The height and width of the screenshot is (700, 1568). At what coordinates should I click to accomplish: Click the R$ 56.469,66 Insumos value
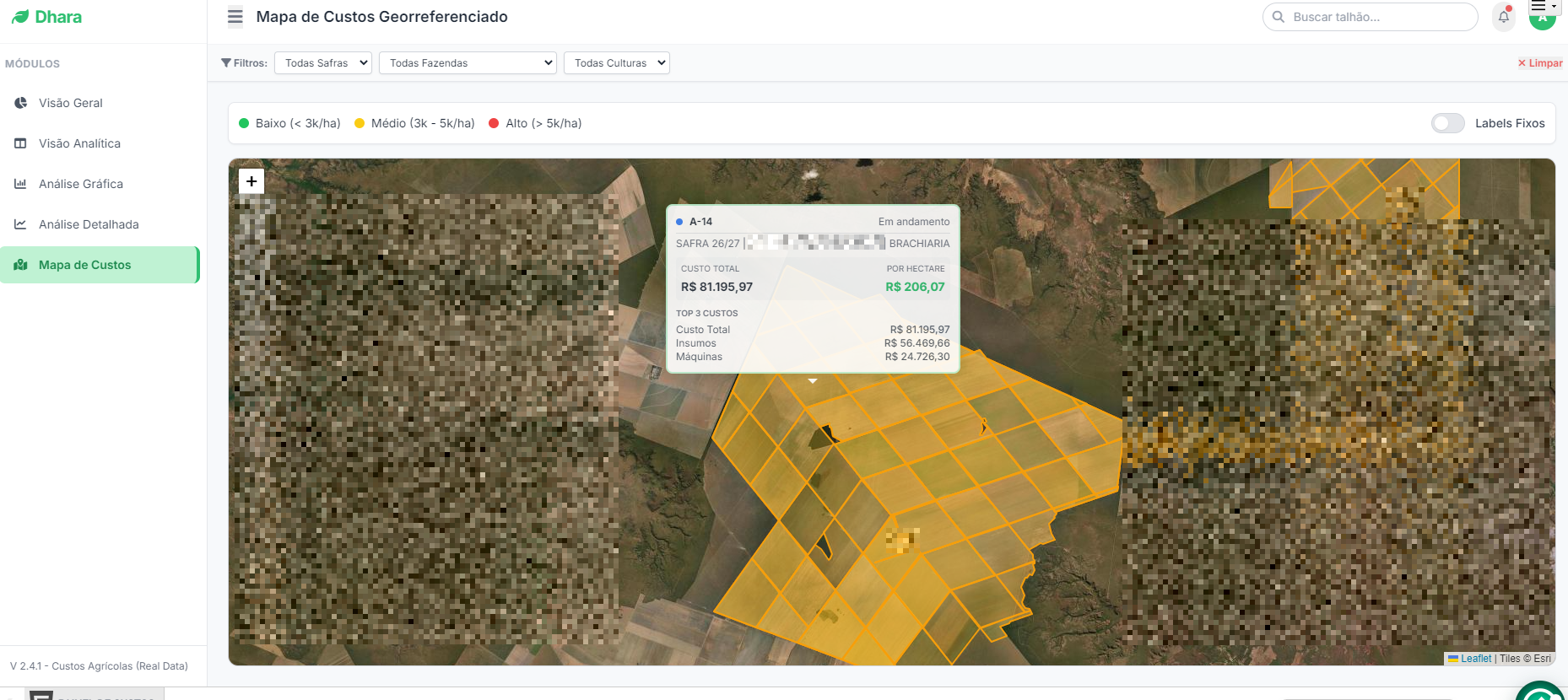point(917,343)
